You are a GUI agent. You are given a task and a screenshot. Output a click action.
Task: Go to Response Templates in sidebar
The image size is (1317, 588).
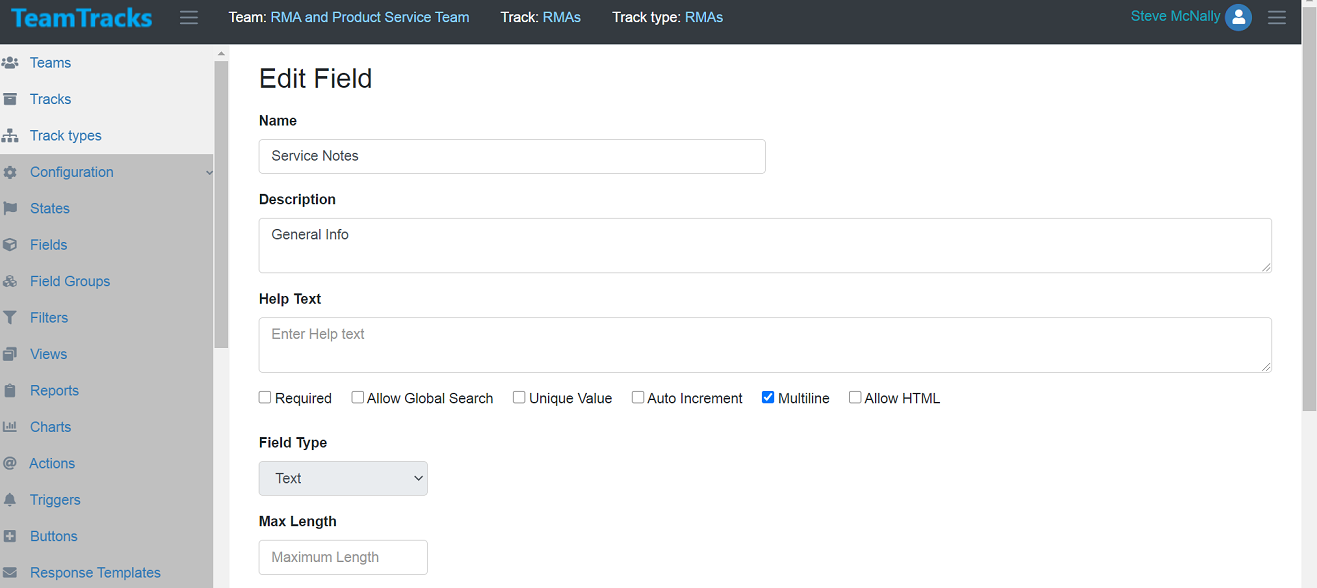[95, 573]
